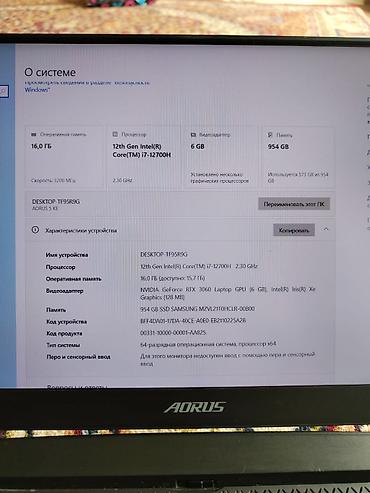Select the pen and touch input unavailable value
Screen dimensions: 370x493
[x=227, y=359]
